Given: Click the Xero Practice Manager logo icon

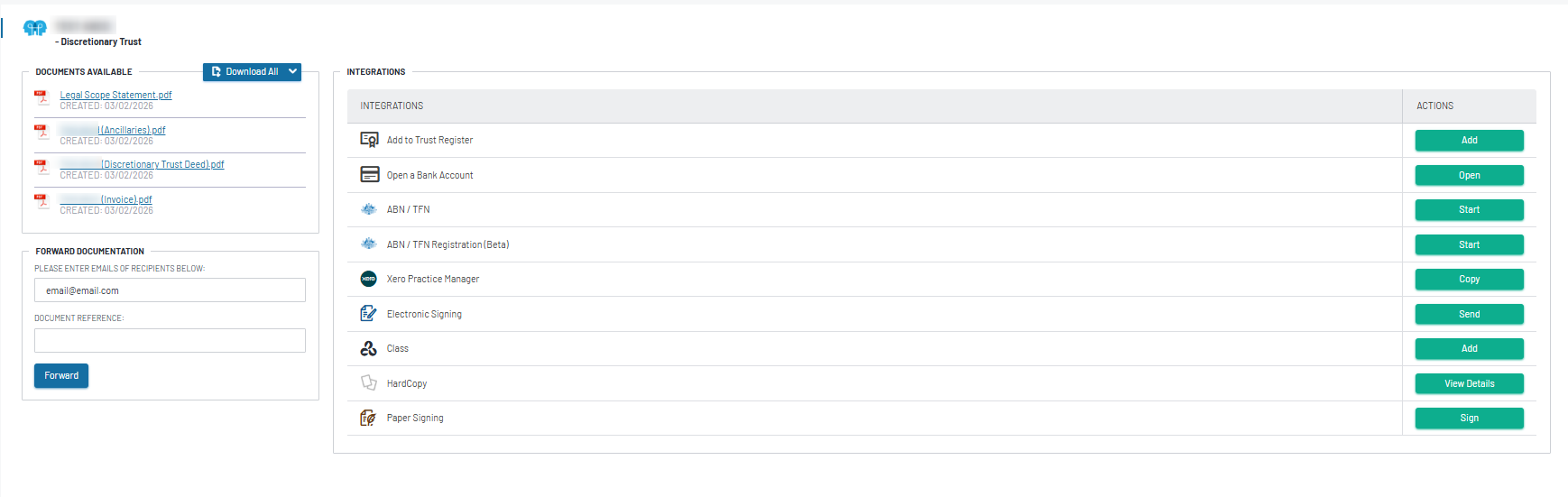Looking at the screenshot, I should tap(368, 279).
